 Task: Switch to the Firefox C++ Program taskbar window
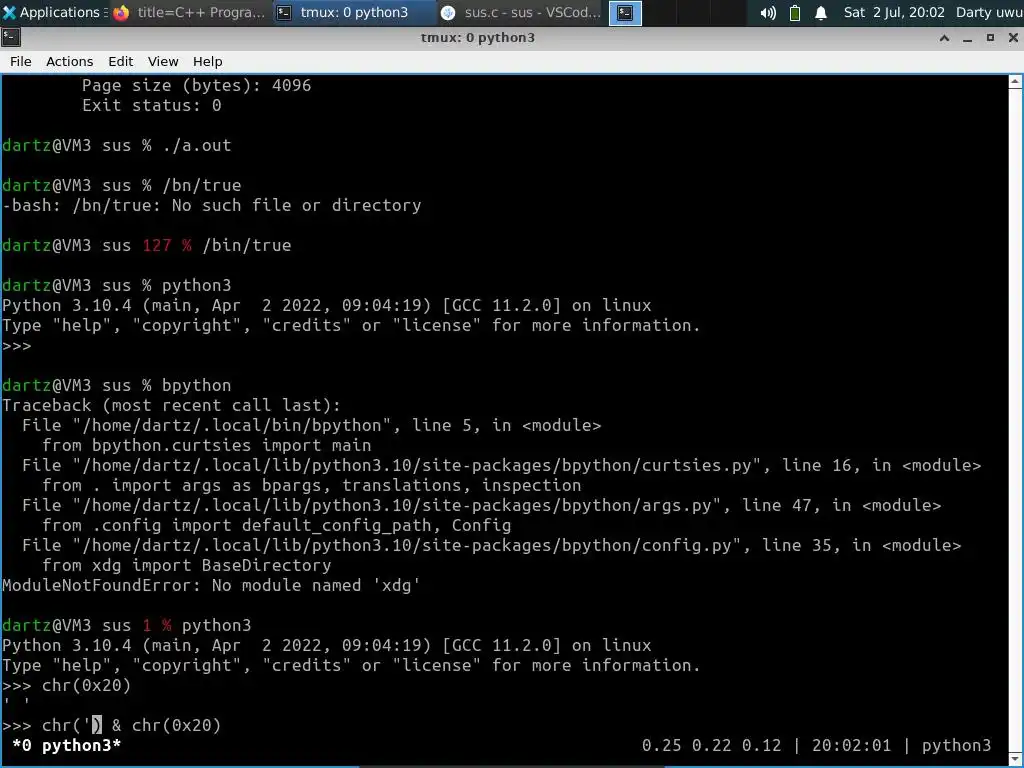tap(189, 12)
